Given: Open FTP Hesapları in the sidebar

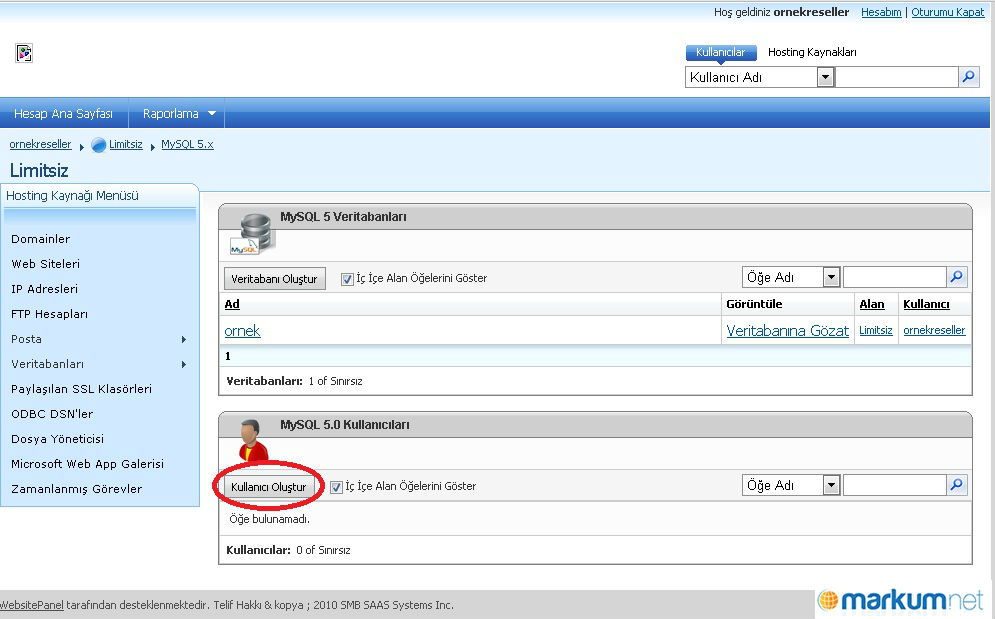Looking at the screenshot, I should coord(49,314).
